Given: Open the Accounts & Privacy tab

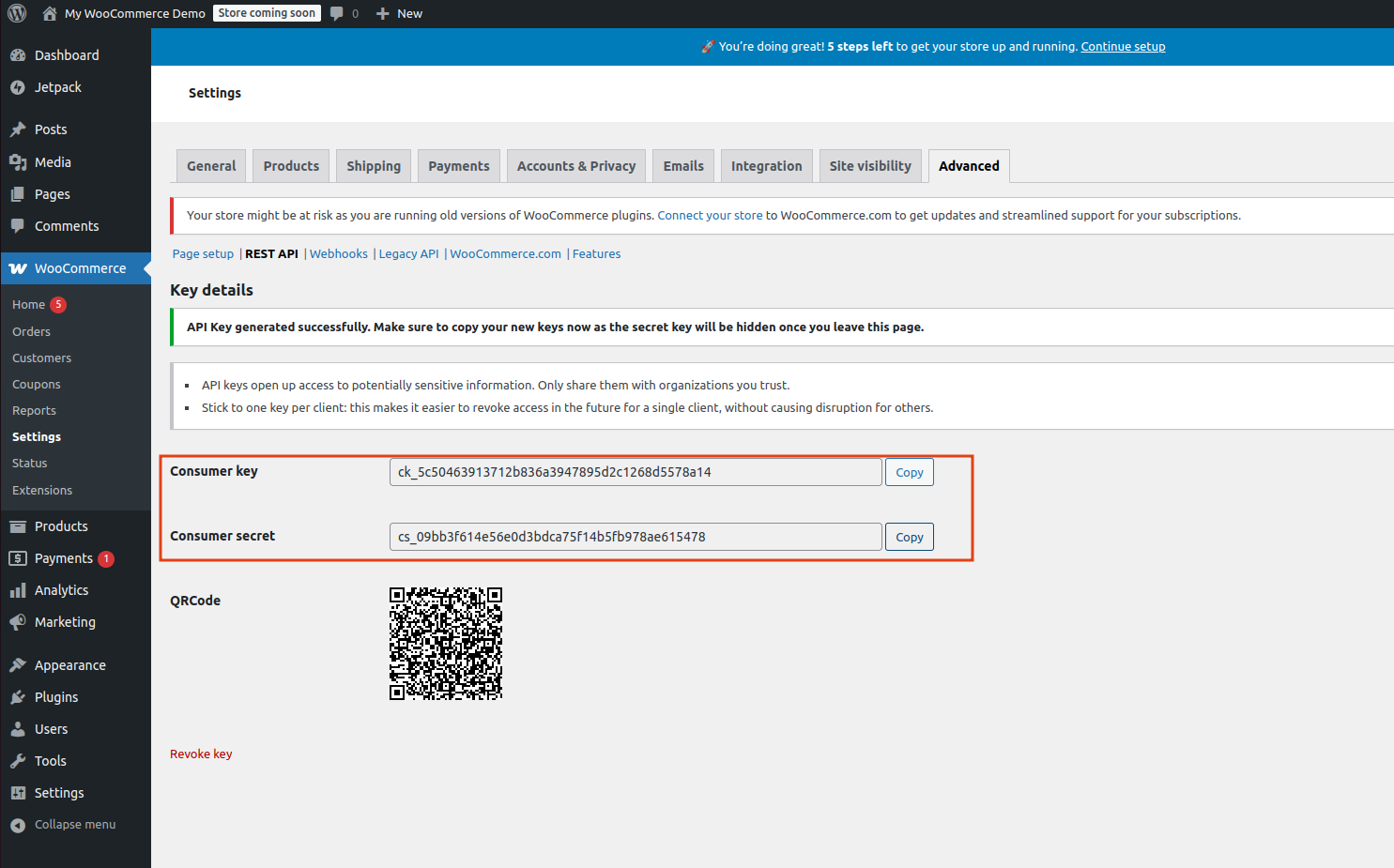Looking at the screenshot, I should pyautogui.click(x=576, y=166).
